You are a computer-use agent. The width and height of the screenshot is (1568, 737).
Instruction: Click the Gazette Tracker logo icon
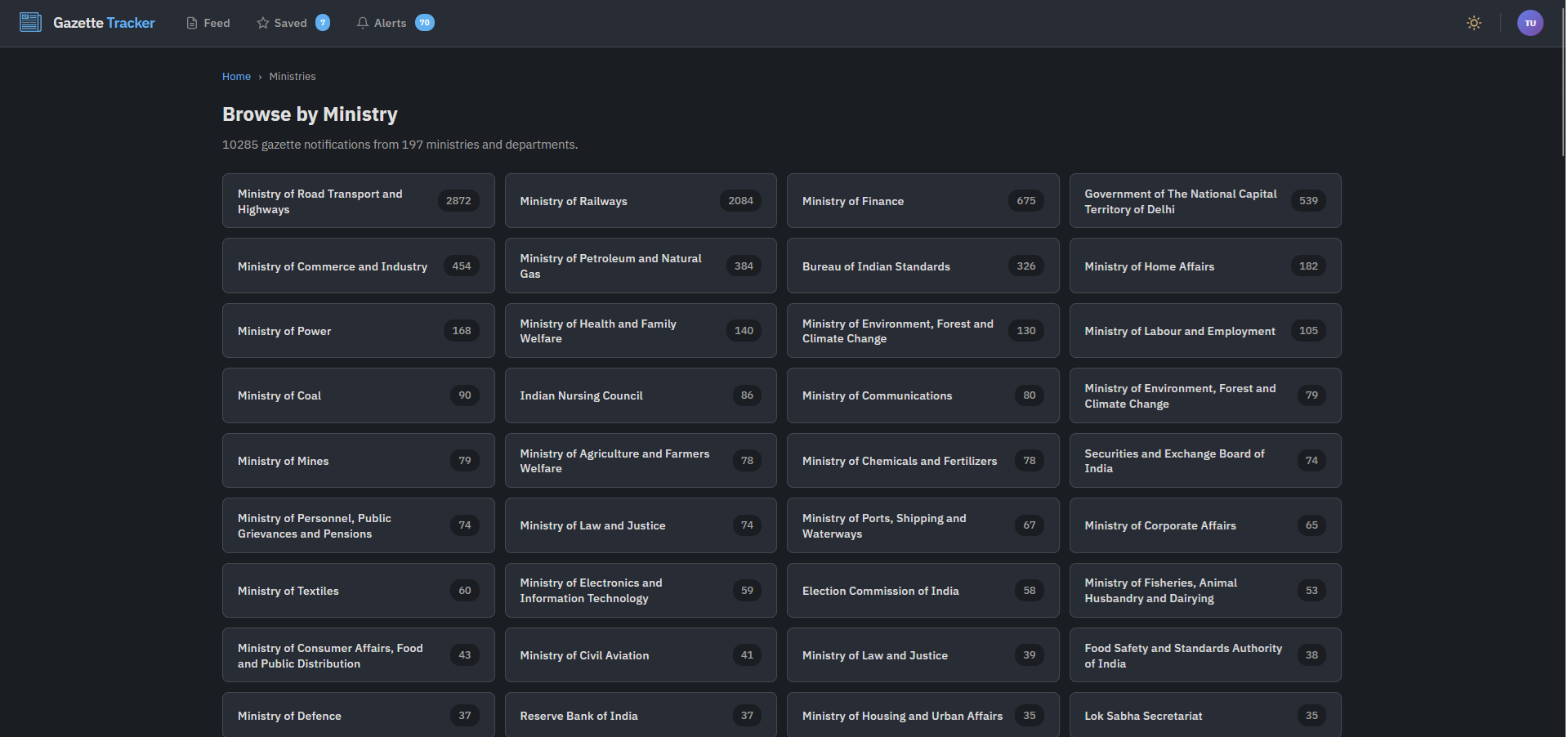[x=30, y=22]
